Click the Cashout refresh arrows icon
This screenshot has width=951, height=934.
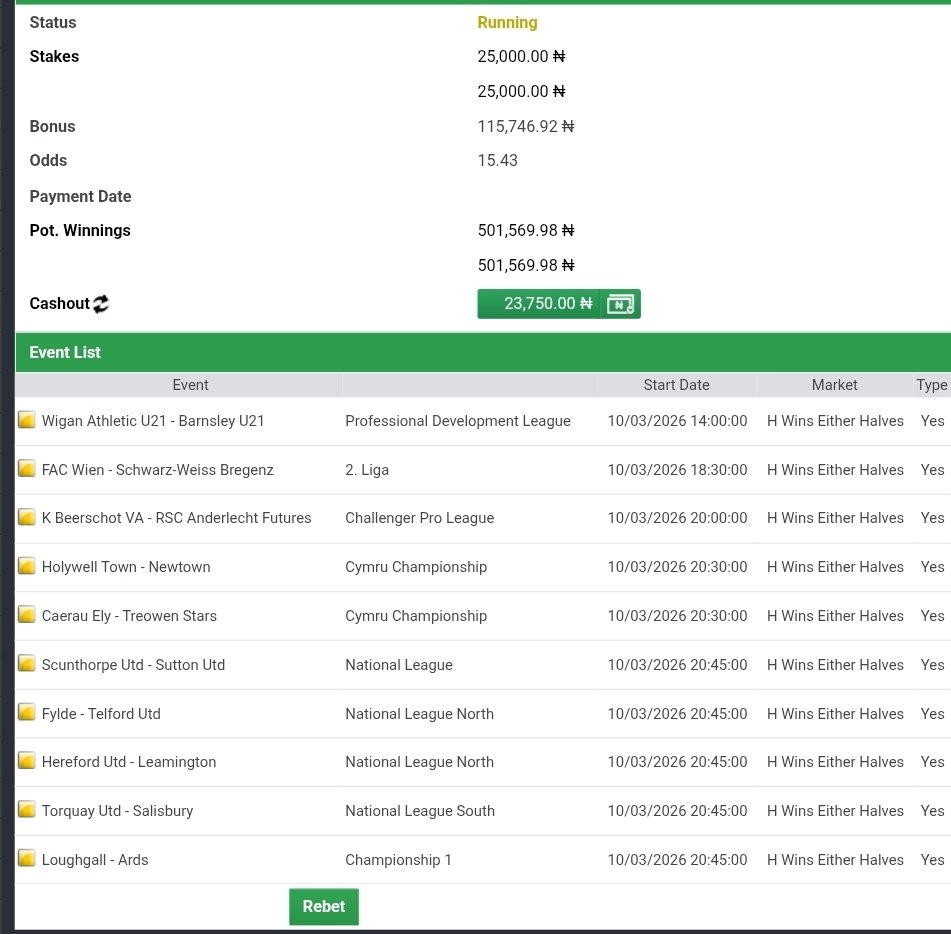click(101, 304)
